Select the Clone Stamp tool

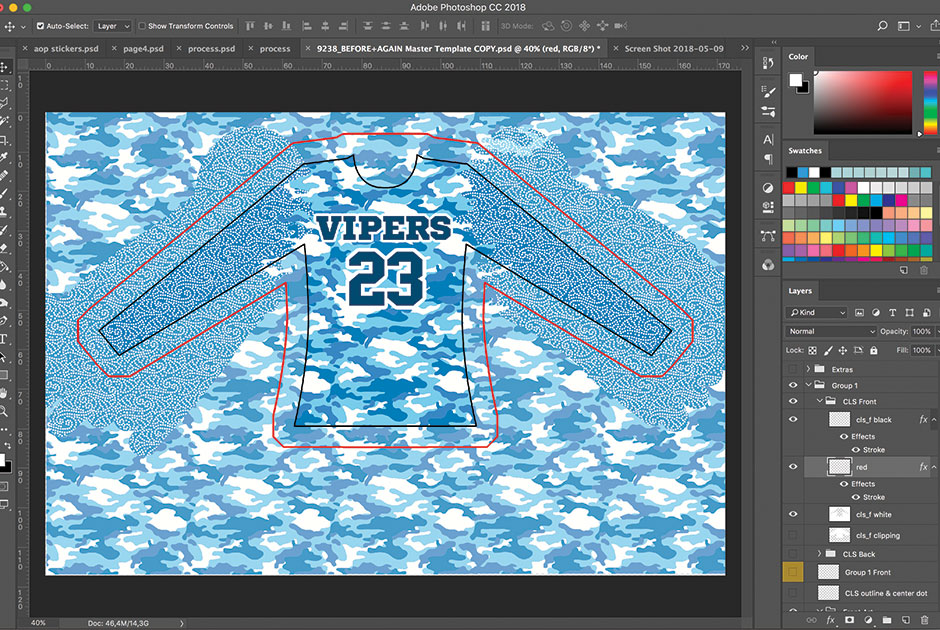click(x=4, y=212)
